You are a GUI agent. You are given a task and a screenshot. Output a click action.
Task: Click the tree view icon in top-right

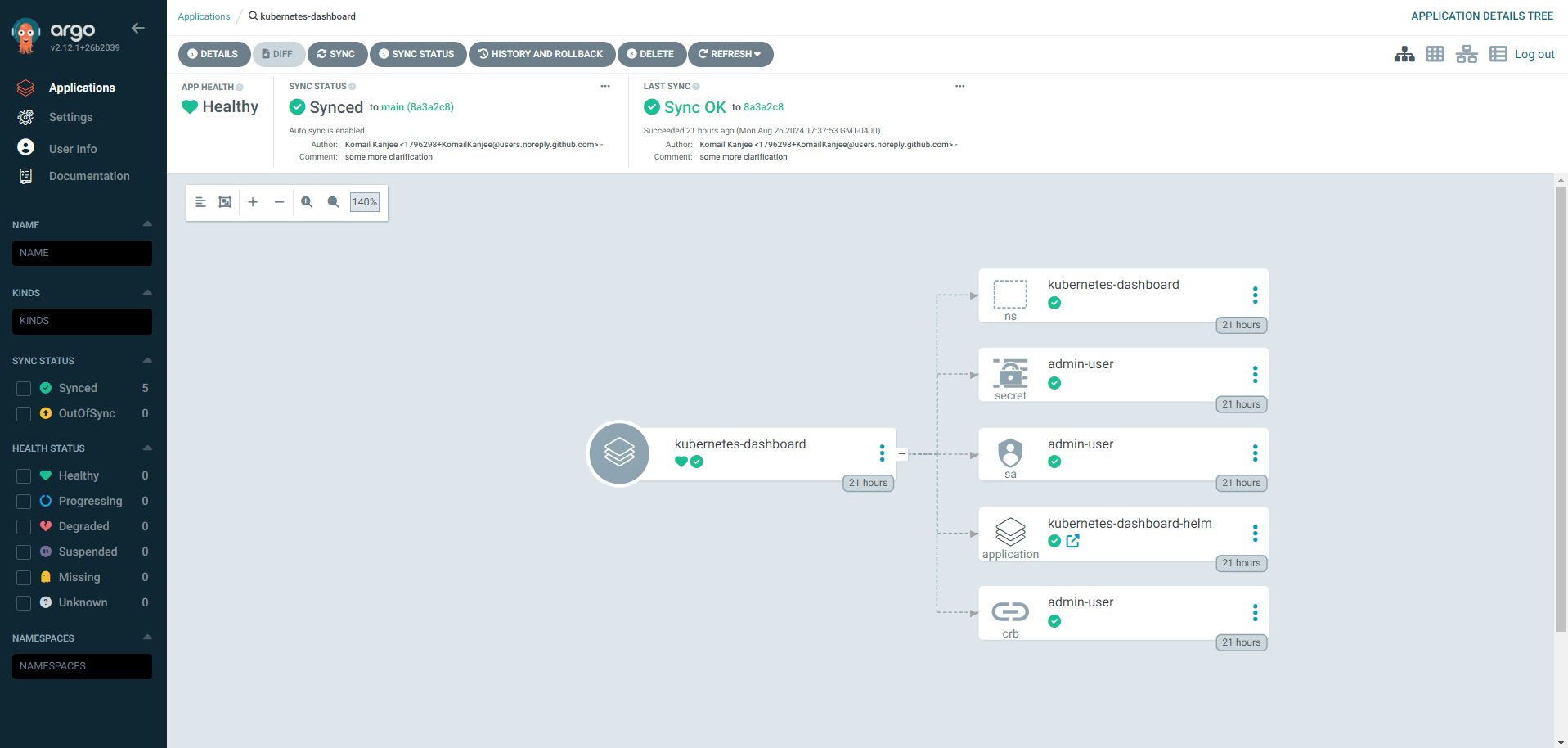(x=1404, y=54)
